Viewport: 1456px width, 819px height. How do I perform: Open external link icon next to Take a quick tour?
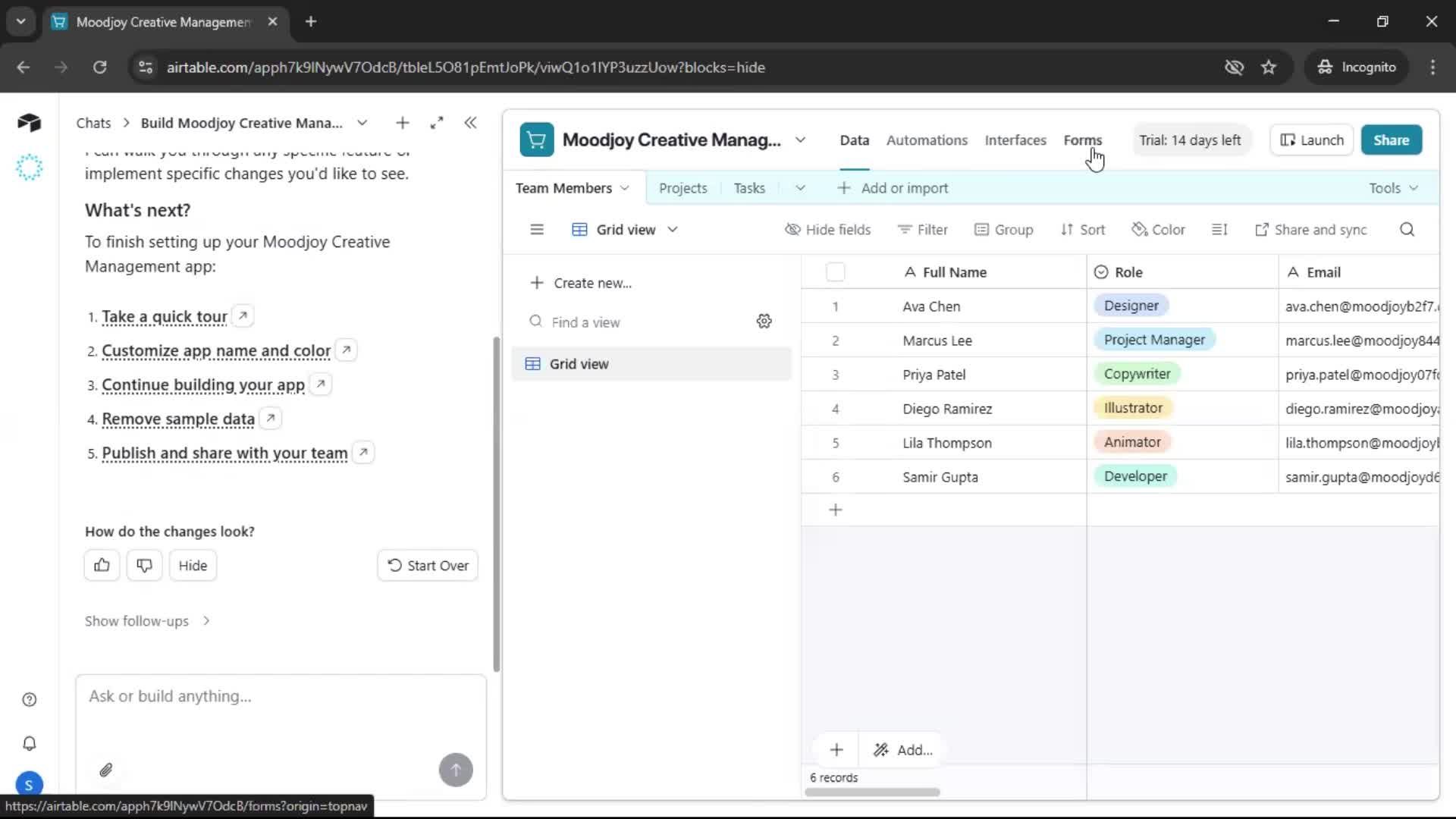[x=243, y=315]
